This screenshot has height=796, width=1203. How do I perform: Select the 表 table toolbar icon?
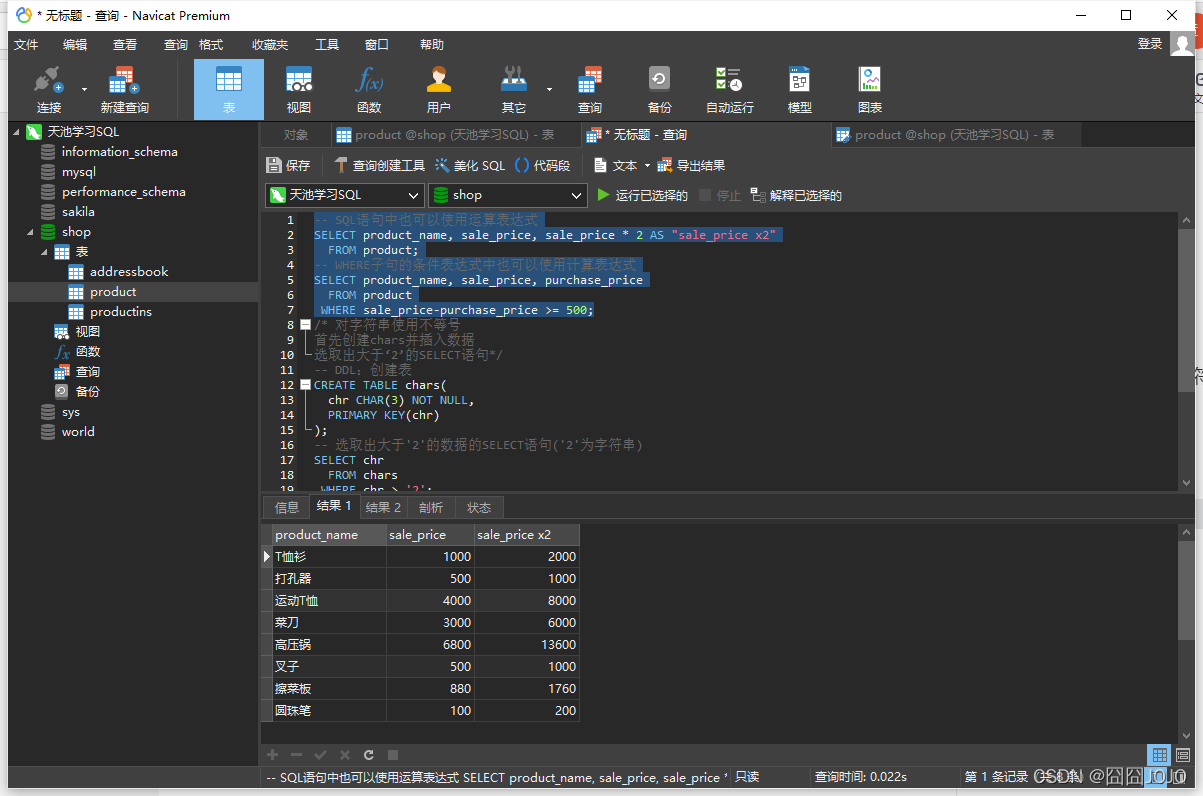click(229, 90)
